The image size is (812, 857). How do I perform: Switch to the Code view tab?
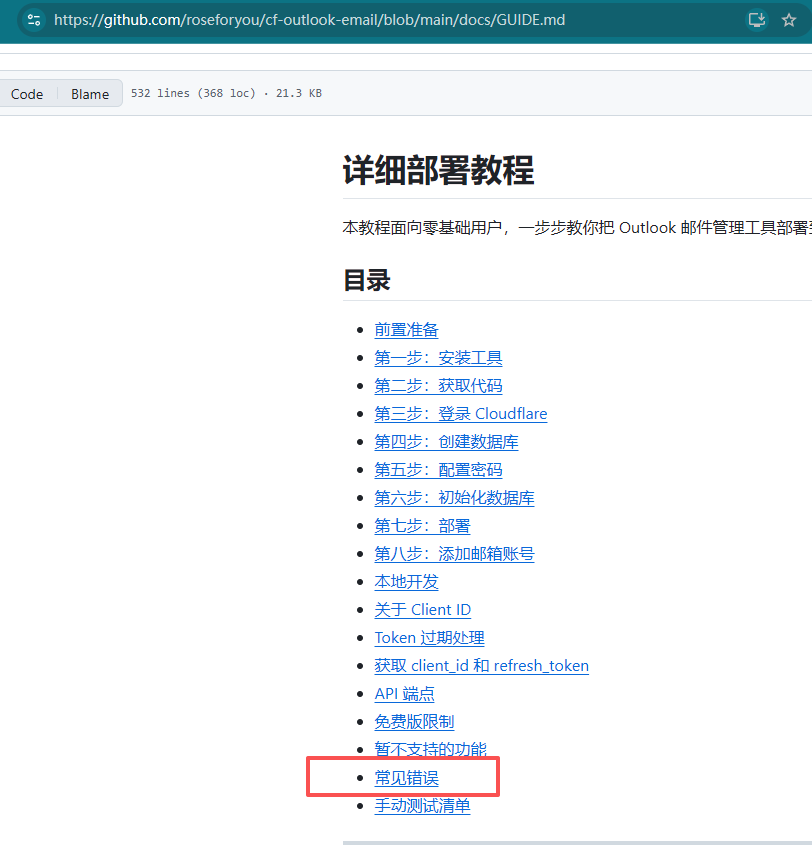coord(27,94)
